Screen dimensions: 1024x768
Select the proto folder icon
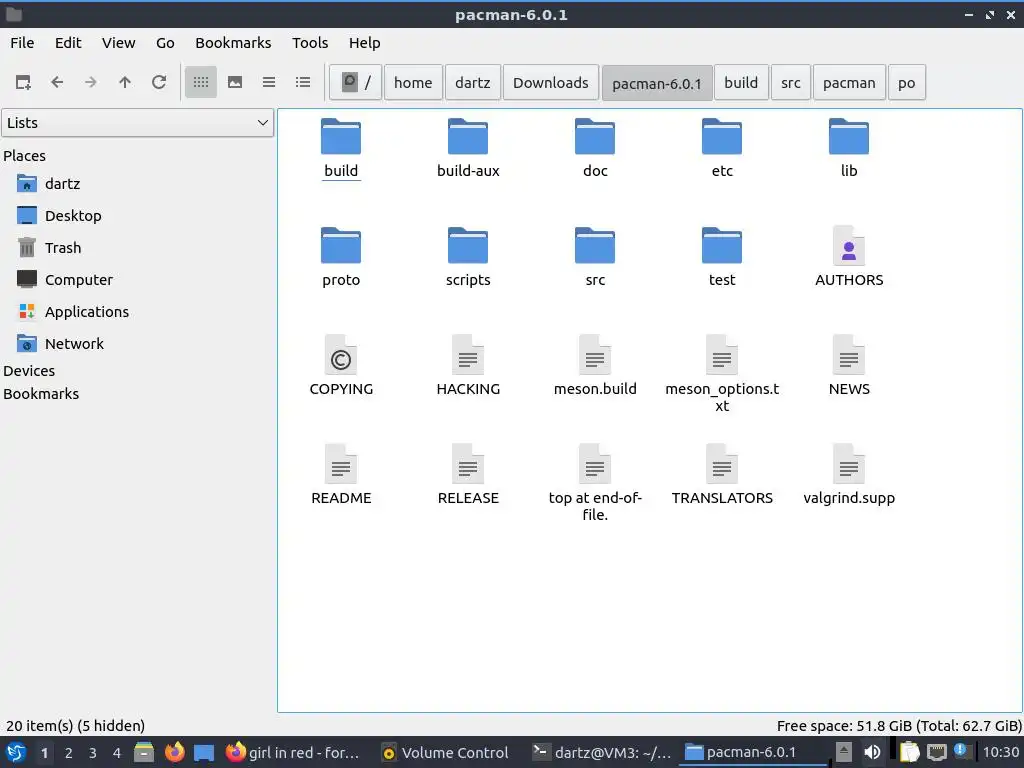(341, 246)
